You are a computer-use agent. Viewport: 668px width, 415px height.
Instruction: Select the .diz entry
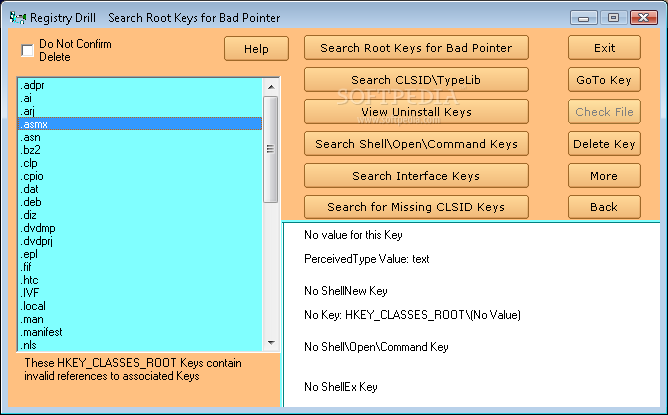[140, 215]
